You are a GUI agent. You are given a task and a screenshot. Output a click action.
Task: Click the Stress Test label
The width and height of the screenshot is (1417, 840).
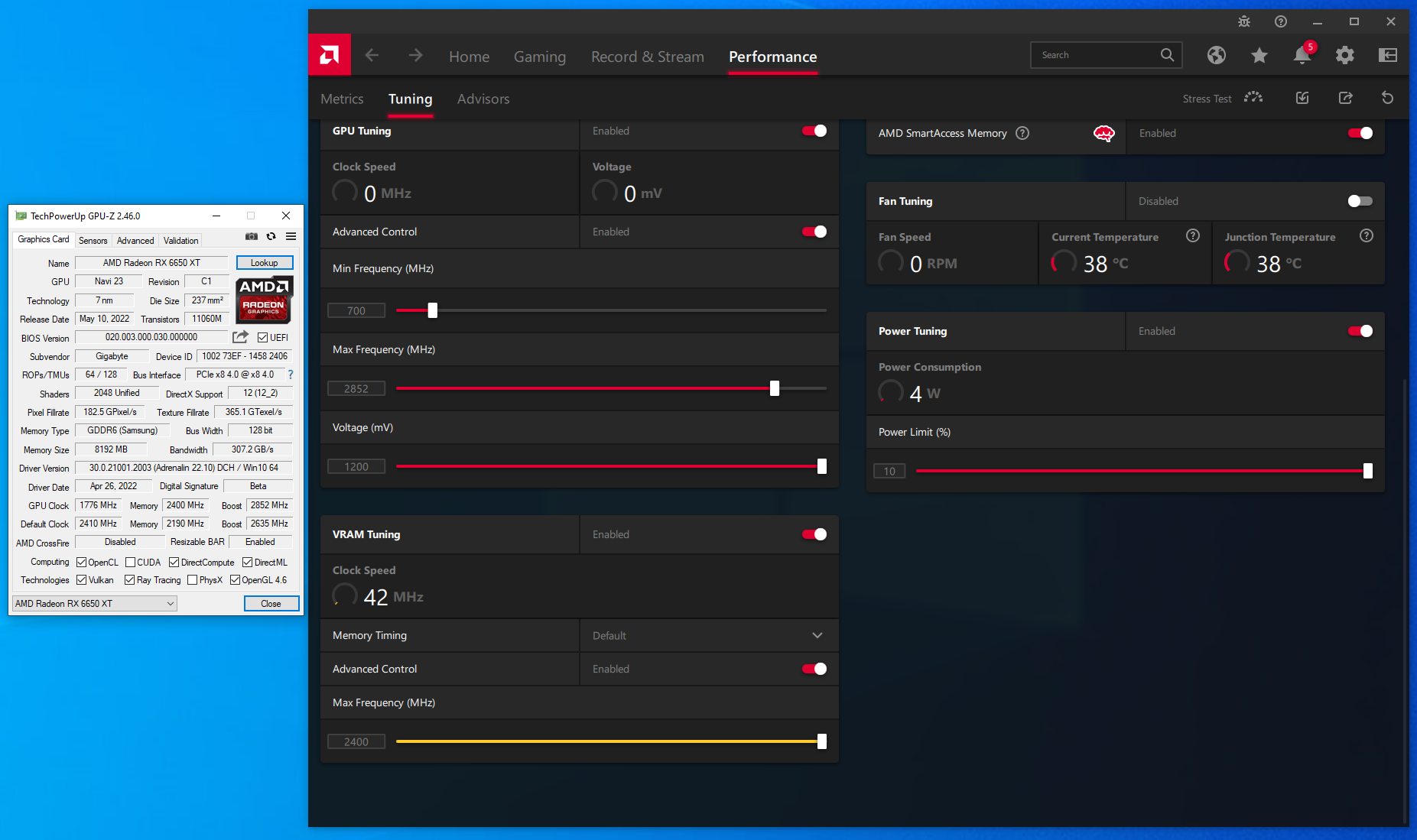(1207, 99)
